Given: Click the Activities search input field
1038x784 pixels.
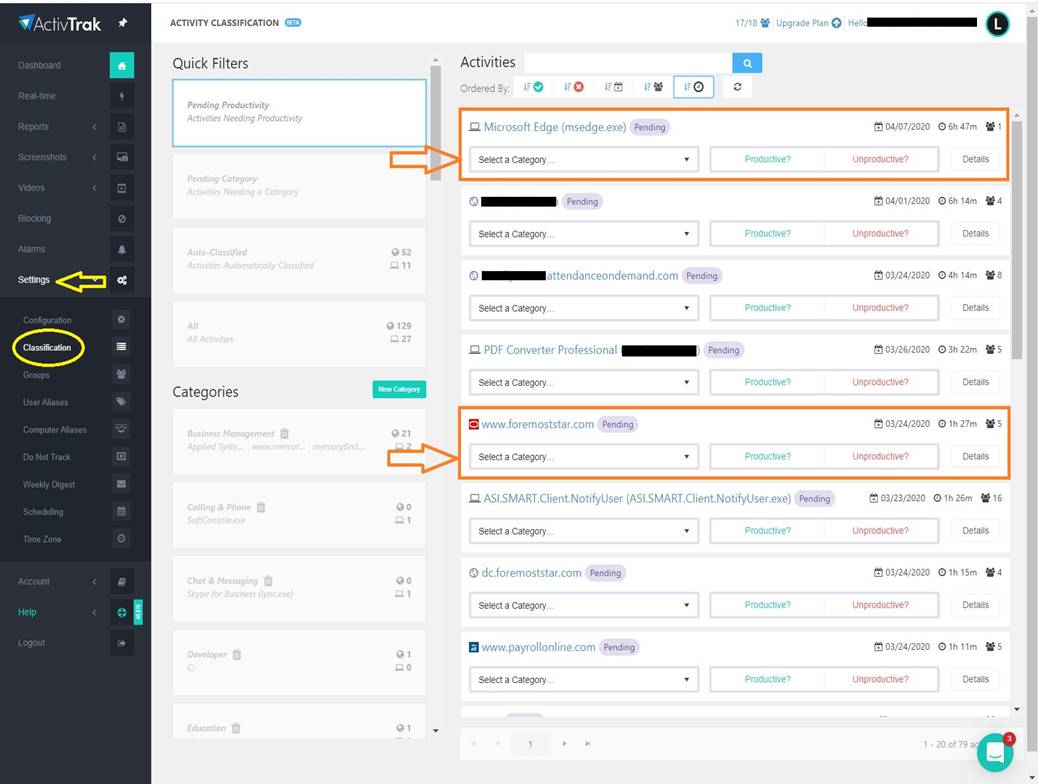Looking at the screenshot, I should pyautogui.click(x=628, y=64).
